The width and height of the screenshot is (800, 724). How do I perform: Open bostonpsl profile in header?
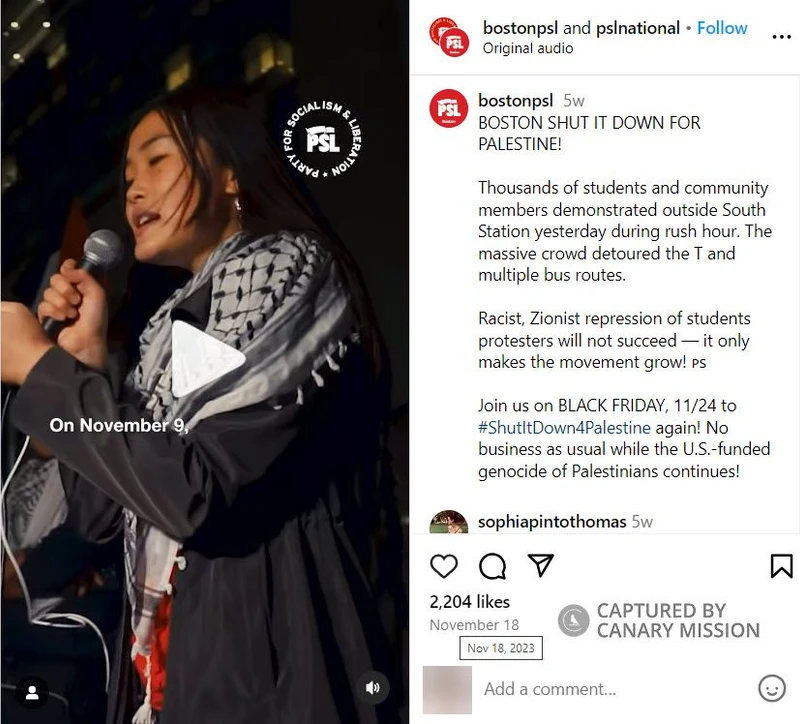pos(520,28)
